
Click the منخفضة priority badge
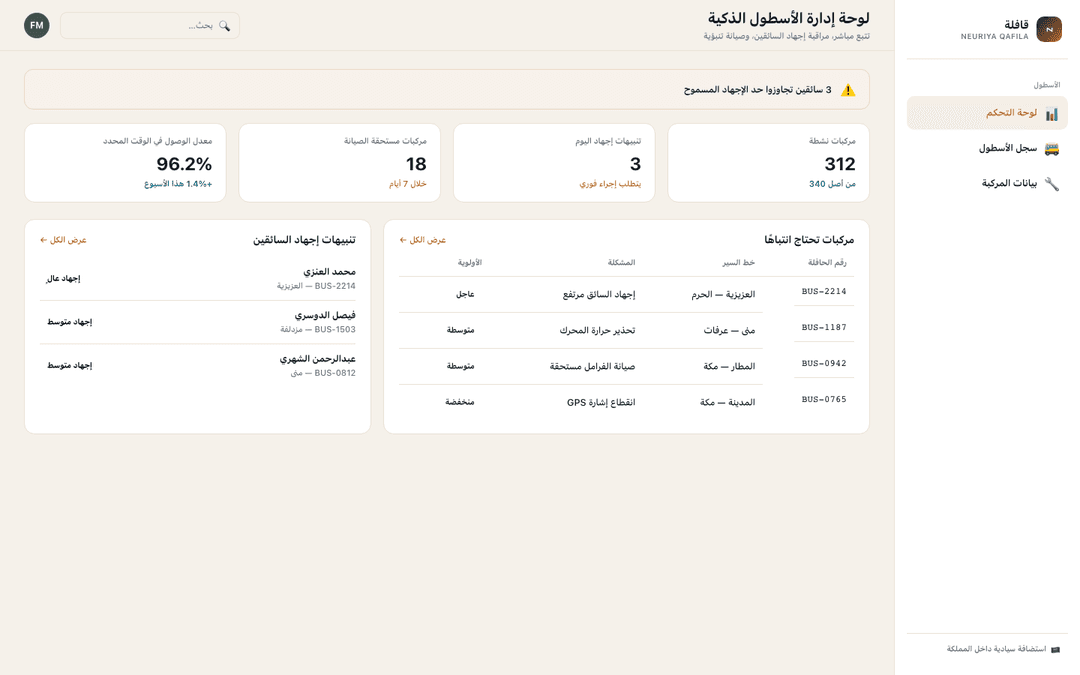tap(459, 402)
